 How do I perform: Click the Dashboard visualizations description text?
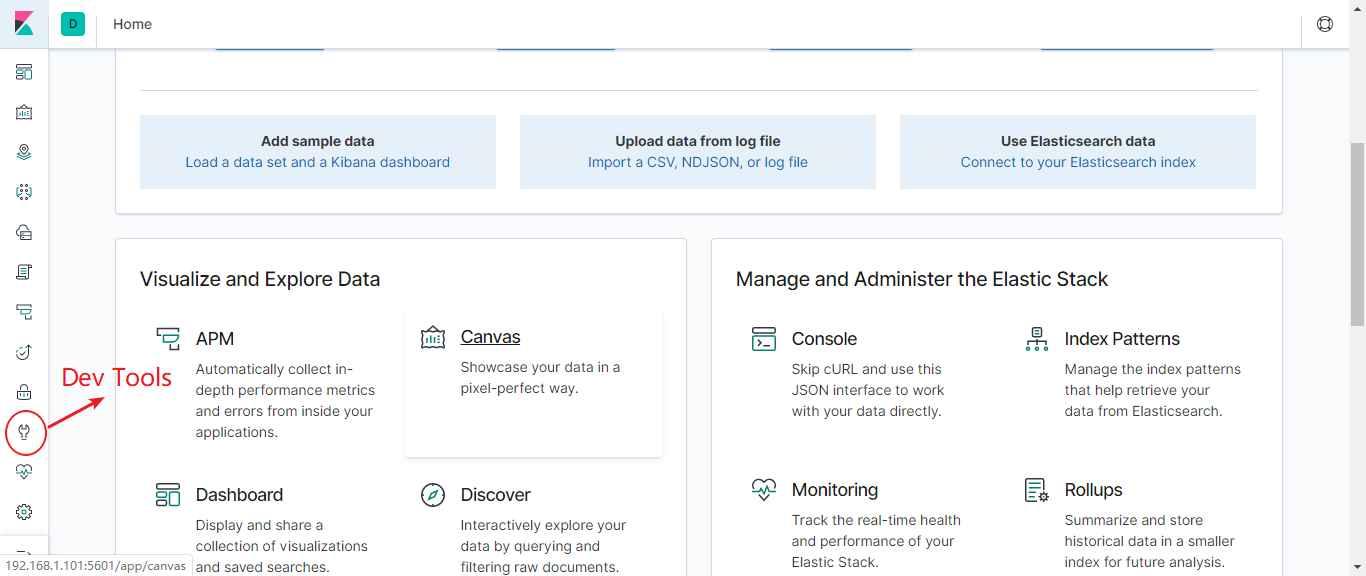coord(282,546)
